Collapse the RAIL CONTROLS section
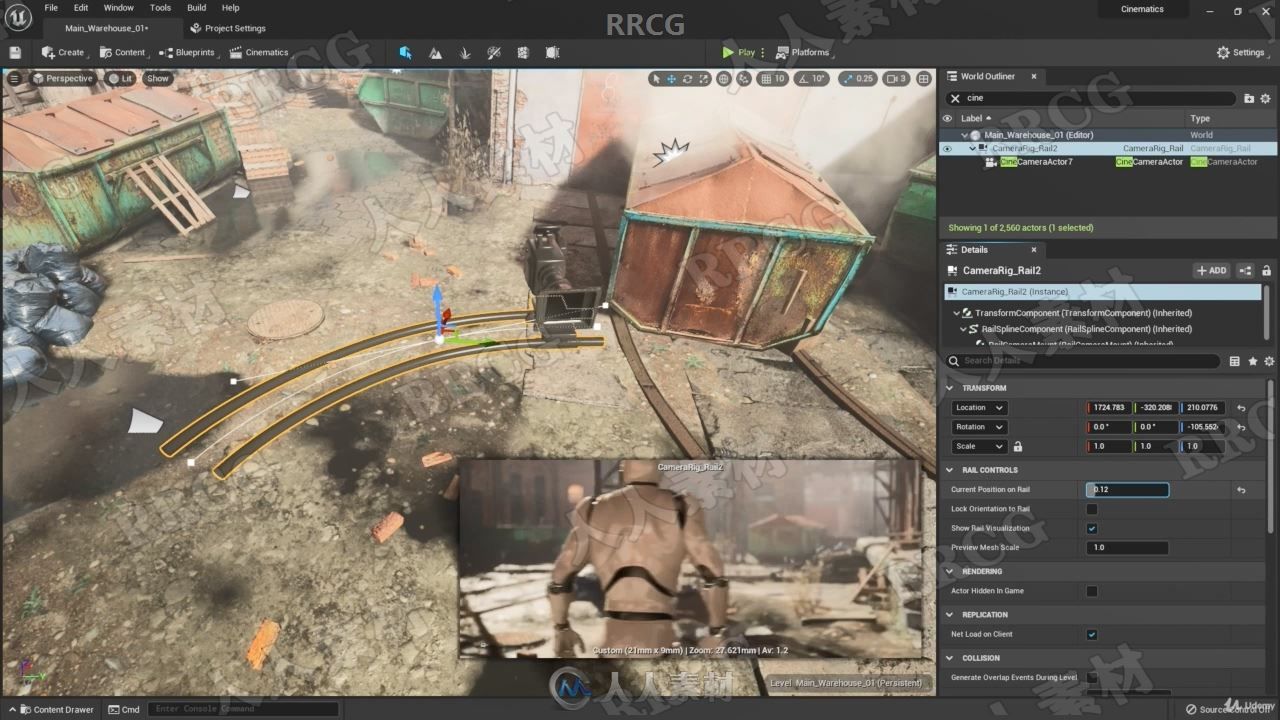The width and height of the screenshot is (1280, 720). (950, 470)
